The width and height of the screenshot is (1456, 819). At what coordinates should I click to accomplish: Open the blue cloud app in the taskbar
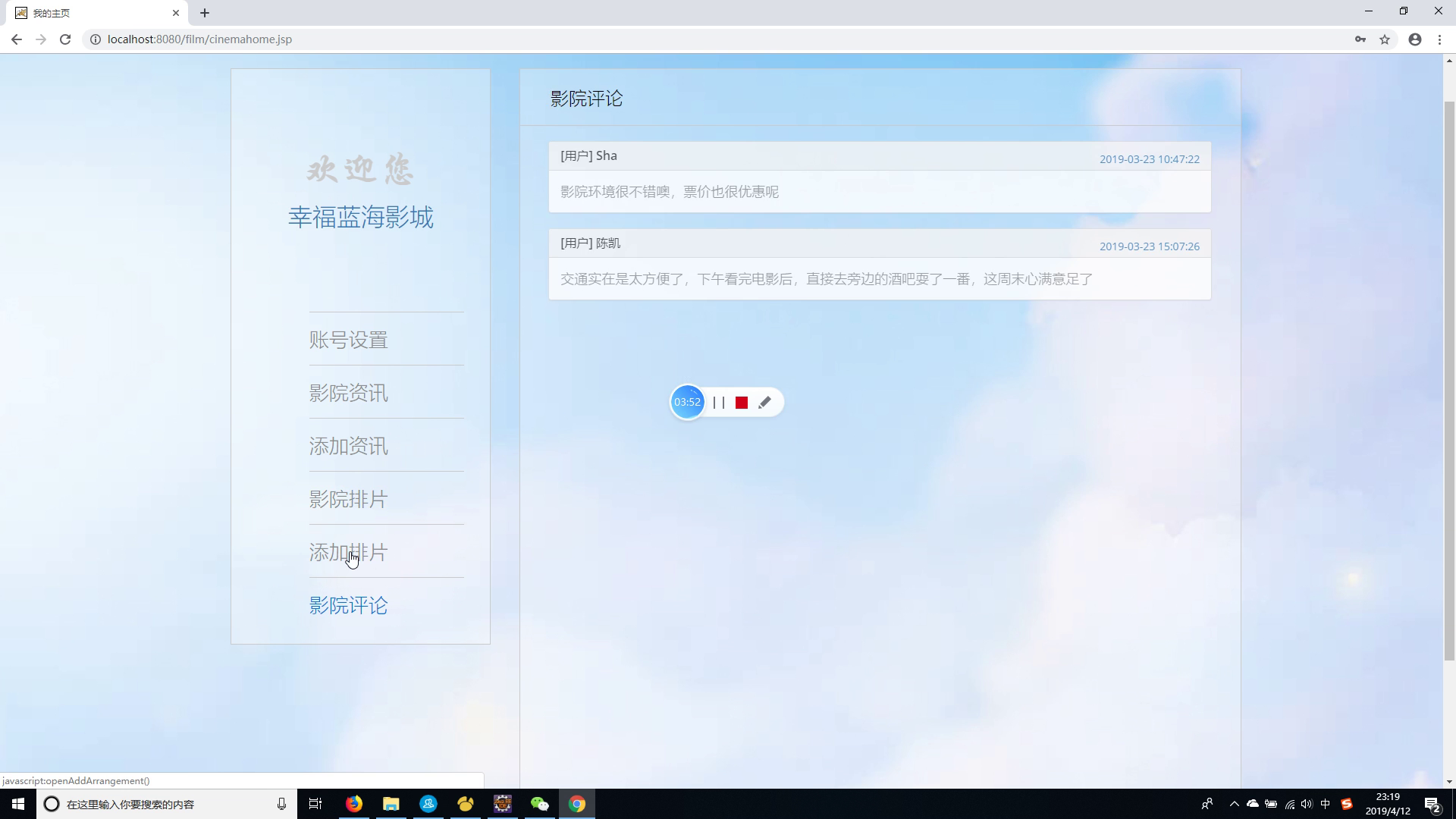click(428, 804)
